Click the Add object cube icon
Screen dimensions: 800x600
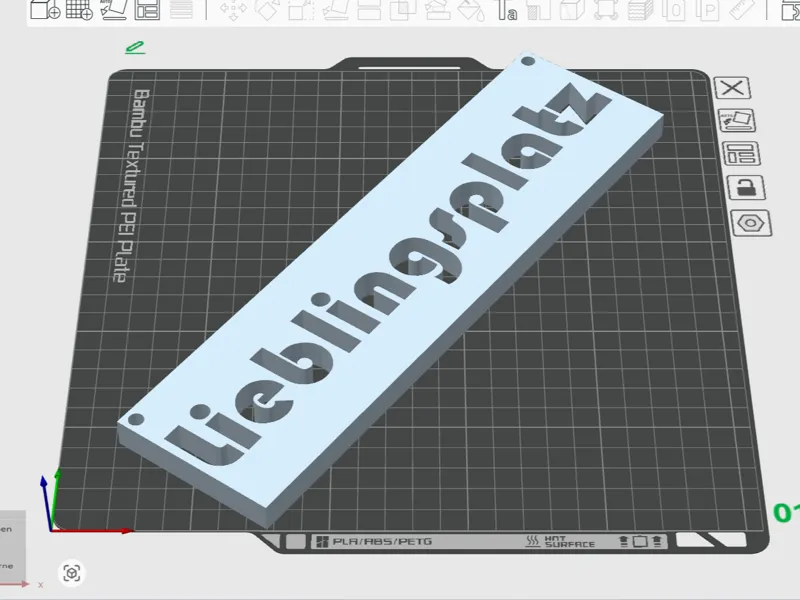(x=45, y=9)
